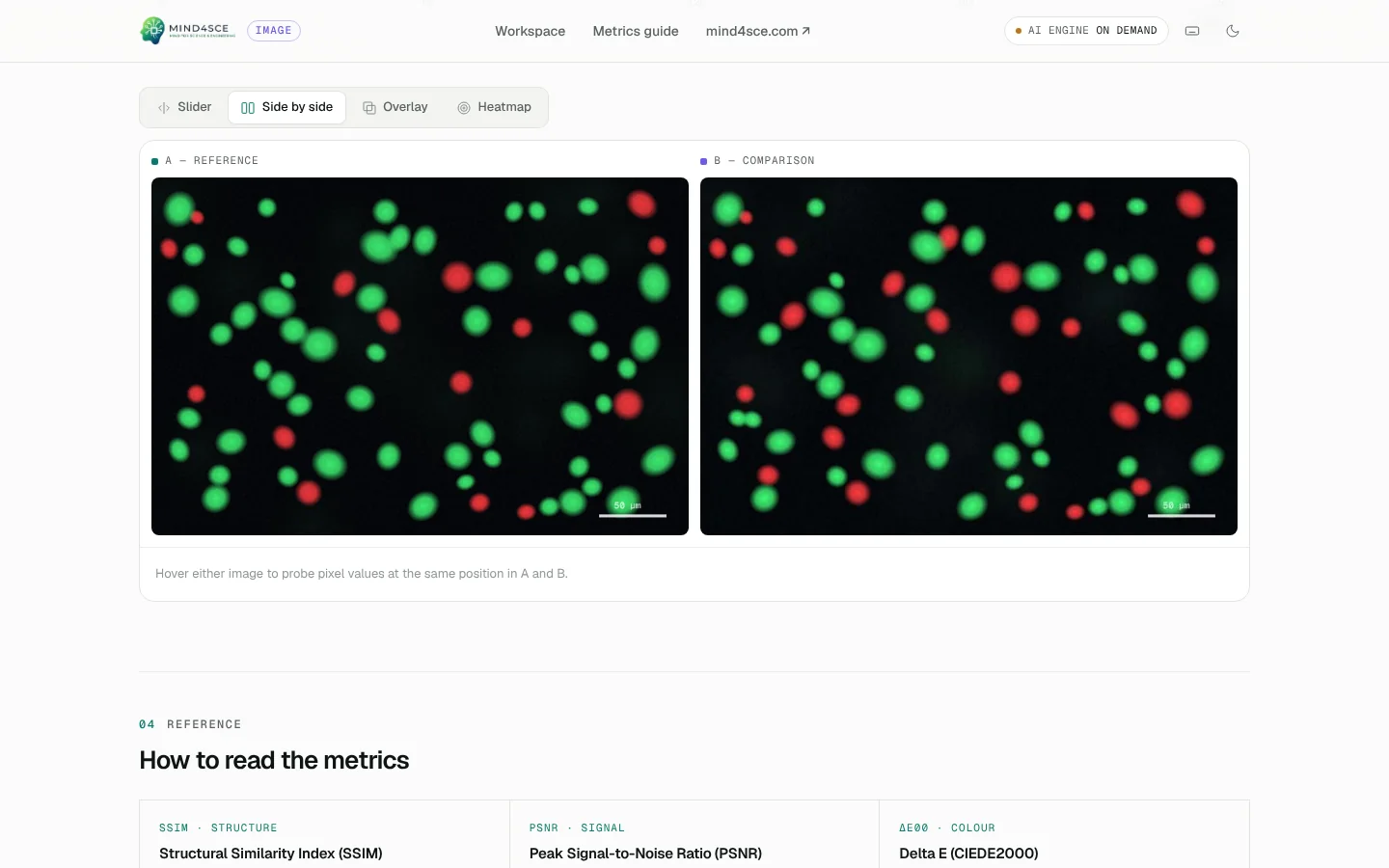1389x868 pixels.
Task: Visit the mind4sce.com external link
Action: tap(758, 31)
